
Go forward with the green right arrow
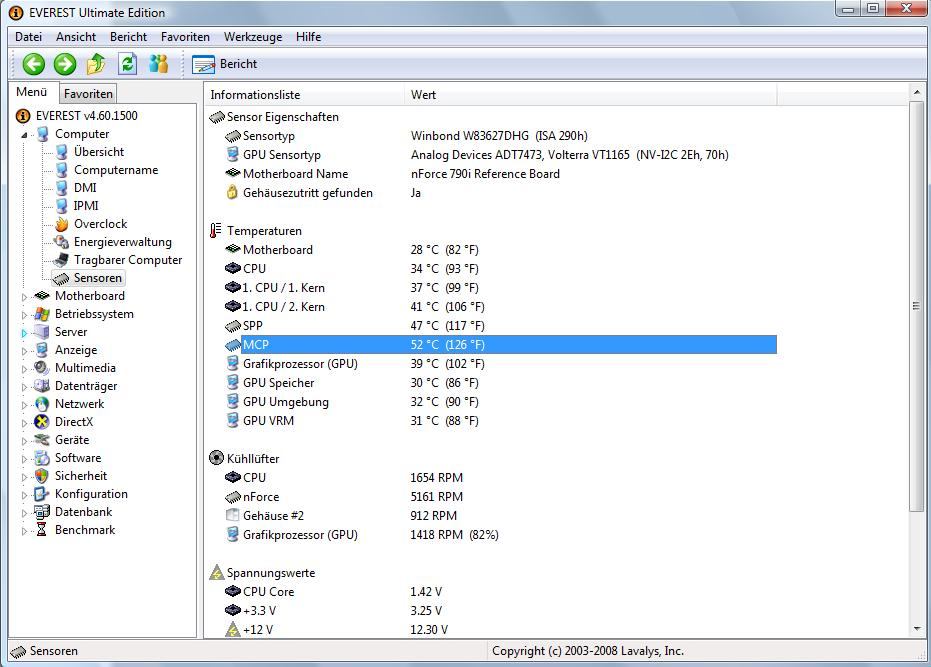(65, 64)
